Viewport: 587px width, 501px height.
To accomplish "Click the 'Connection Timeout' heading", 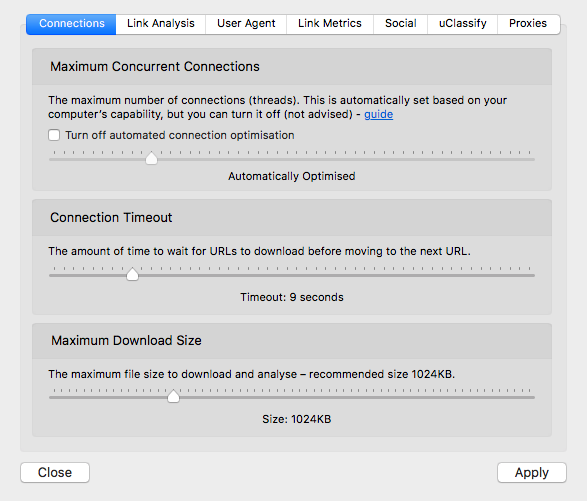I will tap(111, 218).
